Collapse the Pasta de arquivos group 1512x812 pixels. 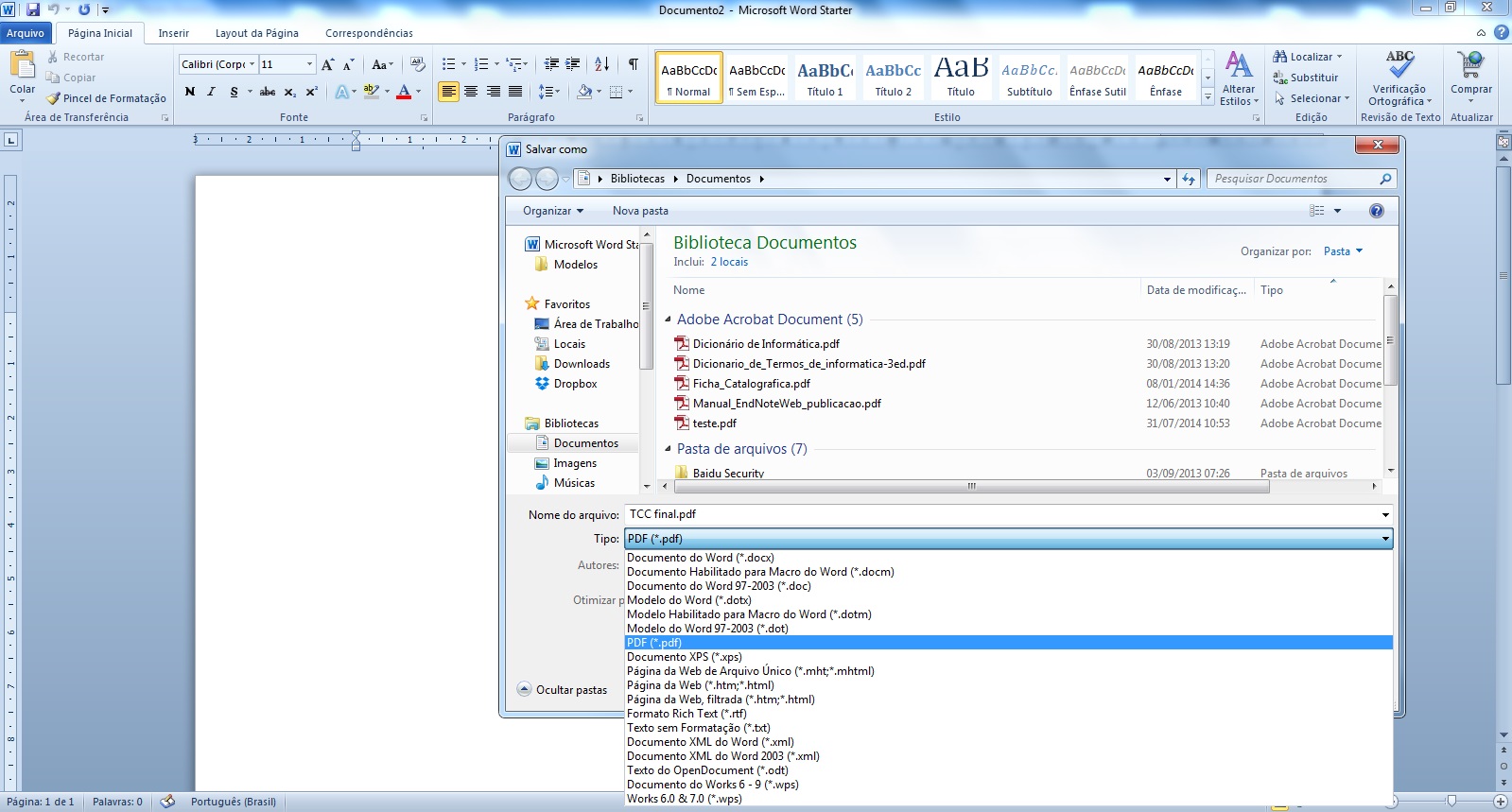point(668,449)
